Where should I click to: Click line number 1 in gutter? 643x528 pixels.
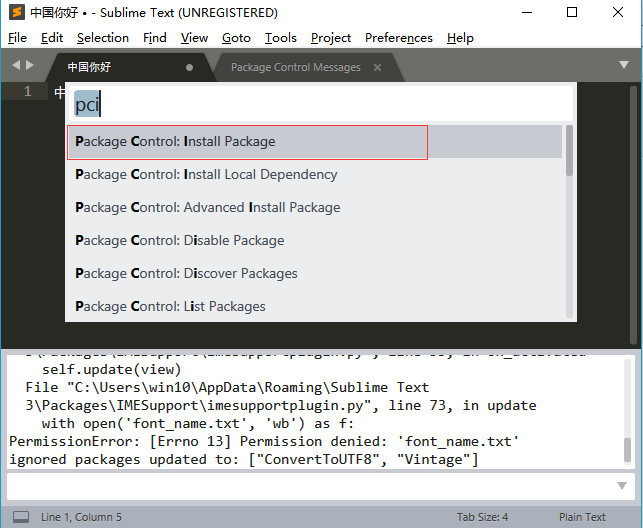pos(27,91)
